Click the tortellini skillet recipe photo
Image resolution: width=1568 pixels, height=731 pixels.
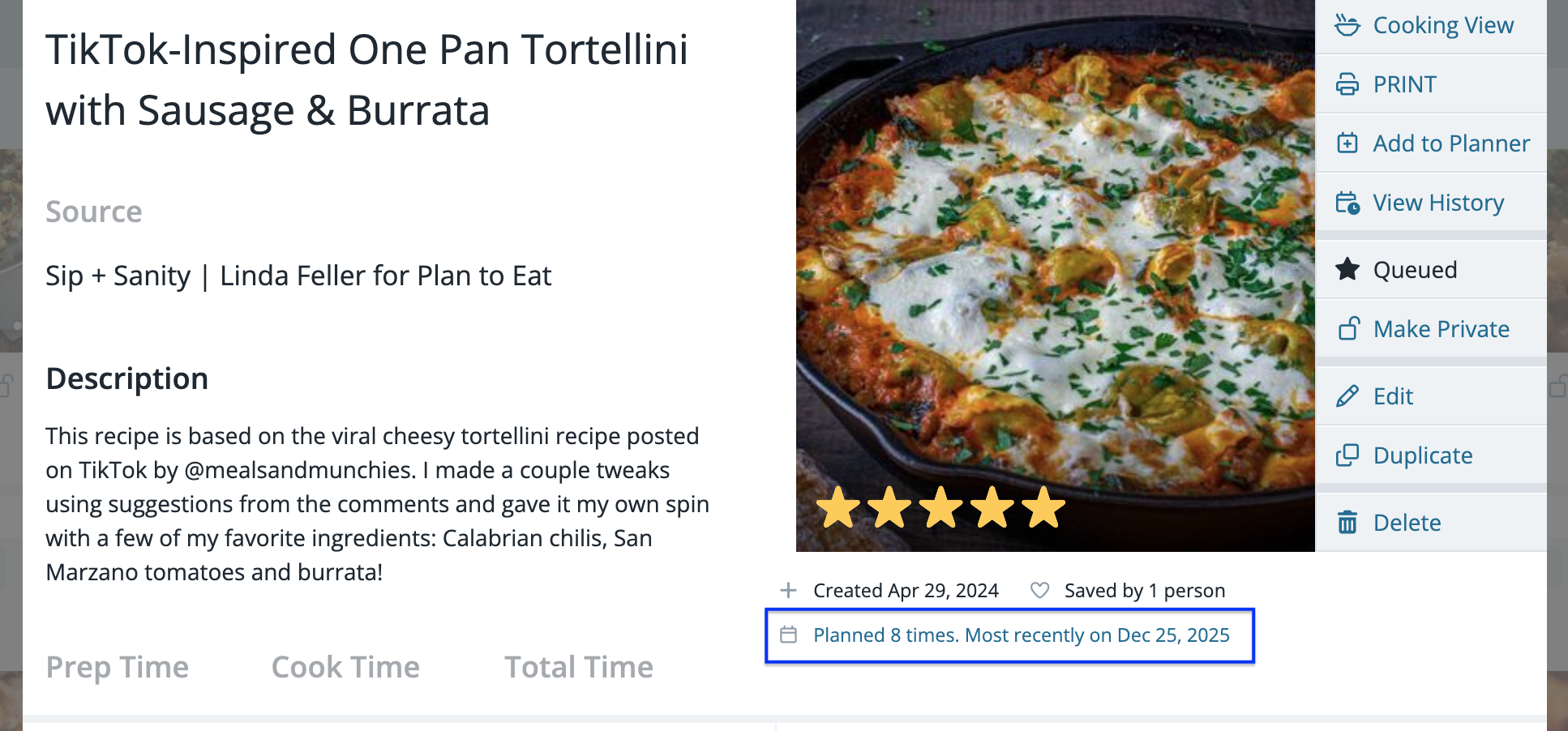[1054, 259]
